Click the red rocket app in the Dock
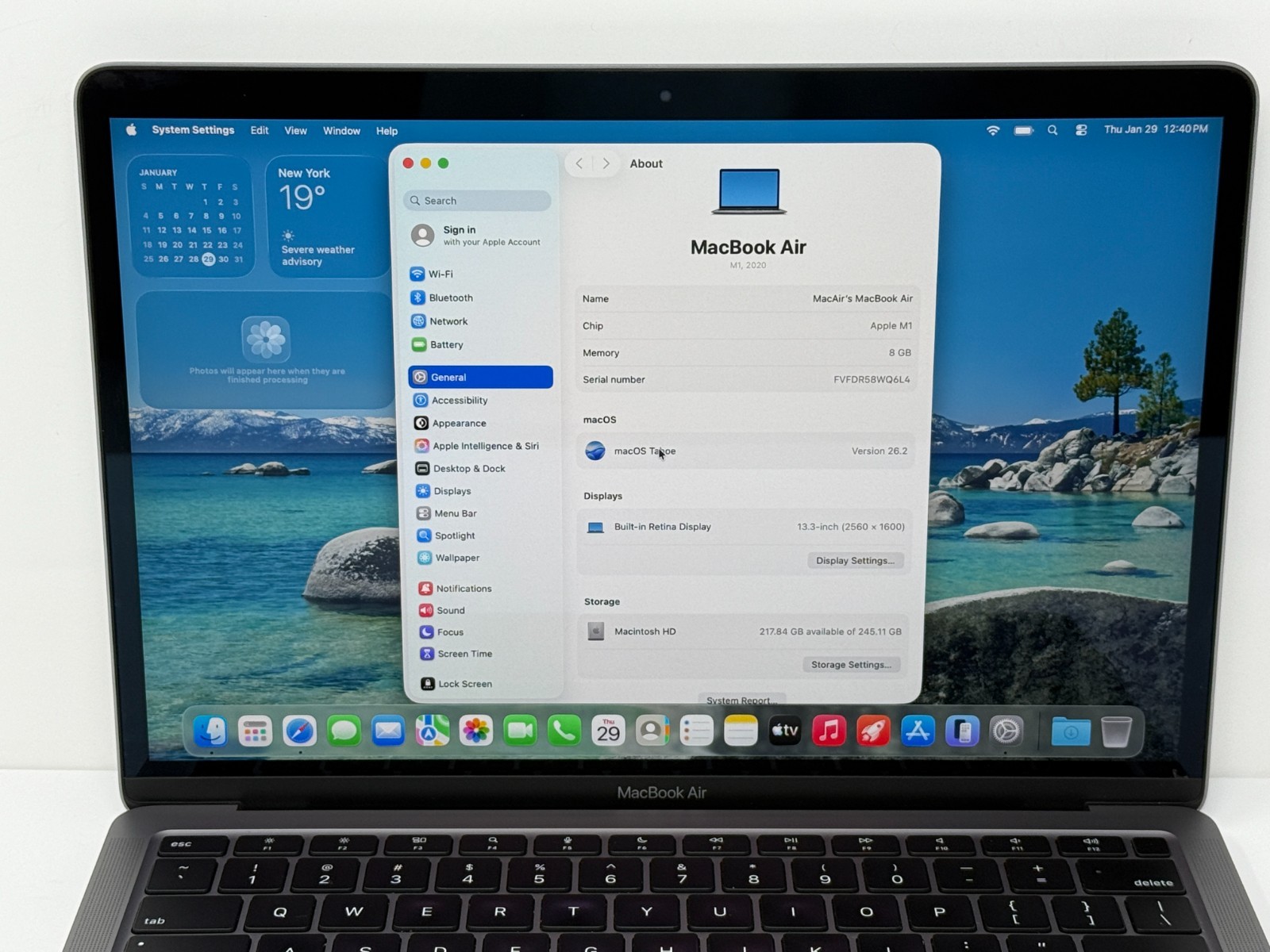 (x=873, y=731)
